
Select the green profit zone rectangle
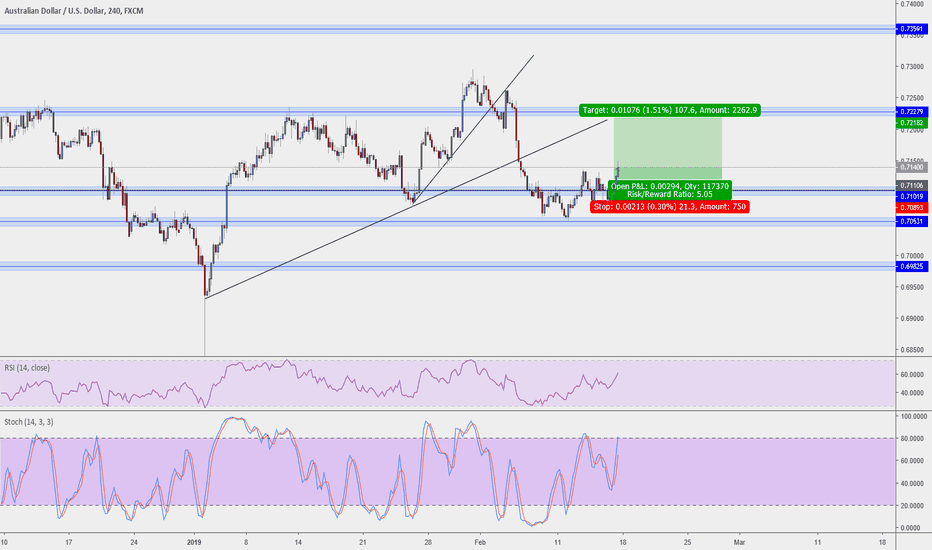(x=668, y=149)
